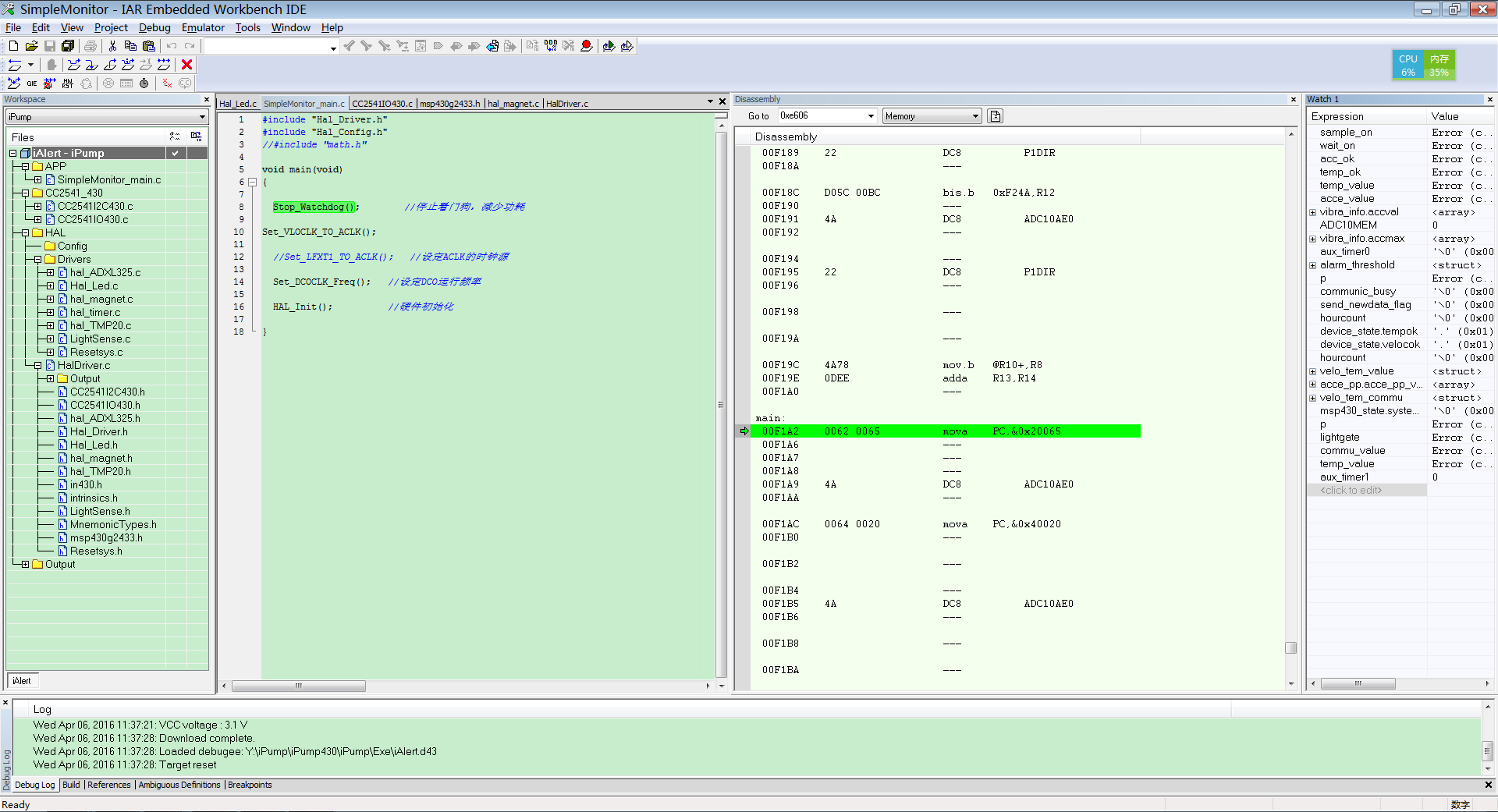
Task: Click the editor horizontal scrollbar thumb
Action: pyautogui.click(x=298, y=686)
